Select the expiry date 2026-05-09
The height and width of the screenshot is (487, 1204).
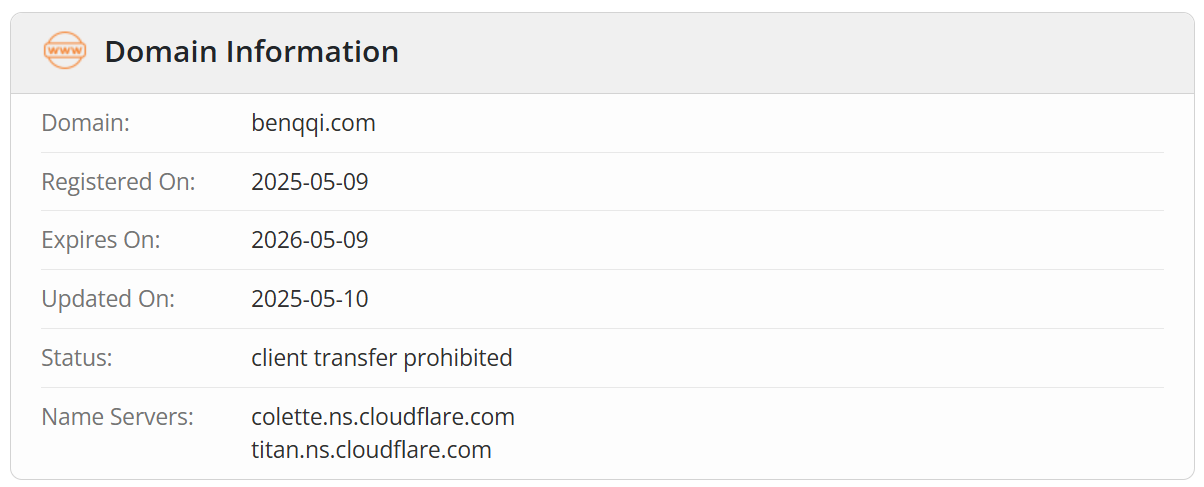[310, 240]
